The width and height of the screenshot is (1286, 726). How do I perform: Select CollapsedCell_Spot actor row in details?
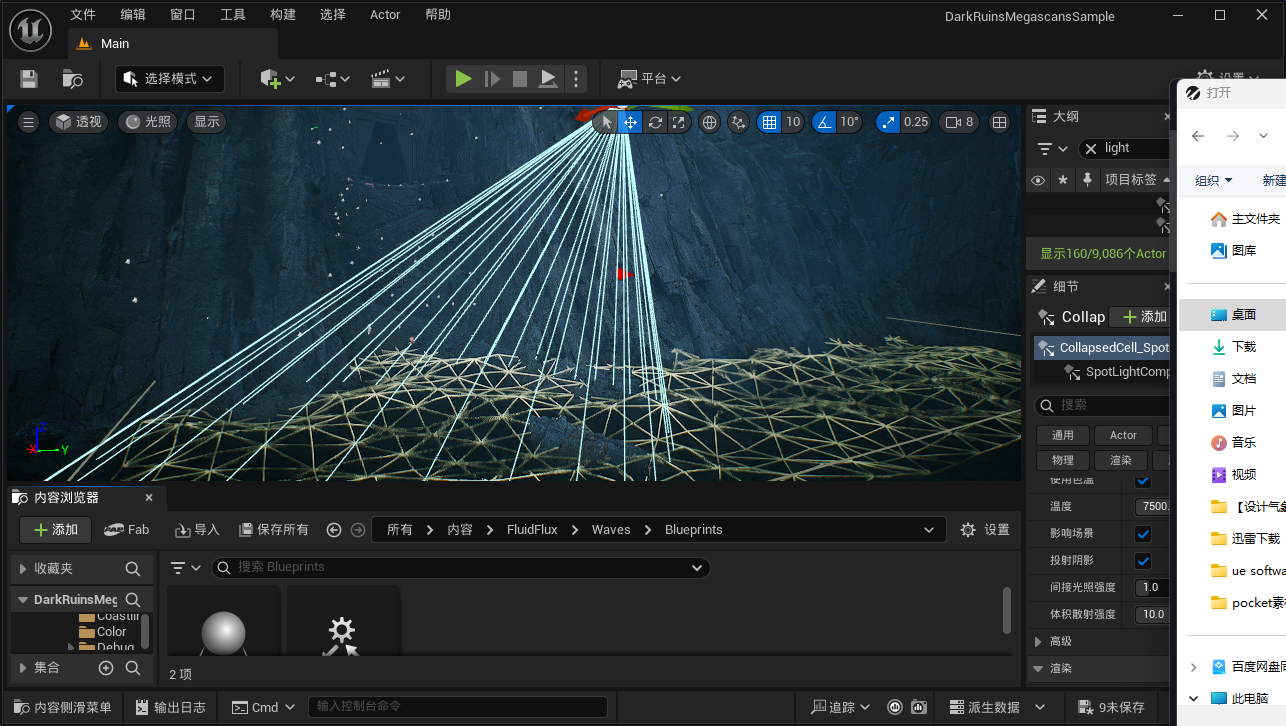(x=1102, y=348)
